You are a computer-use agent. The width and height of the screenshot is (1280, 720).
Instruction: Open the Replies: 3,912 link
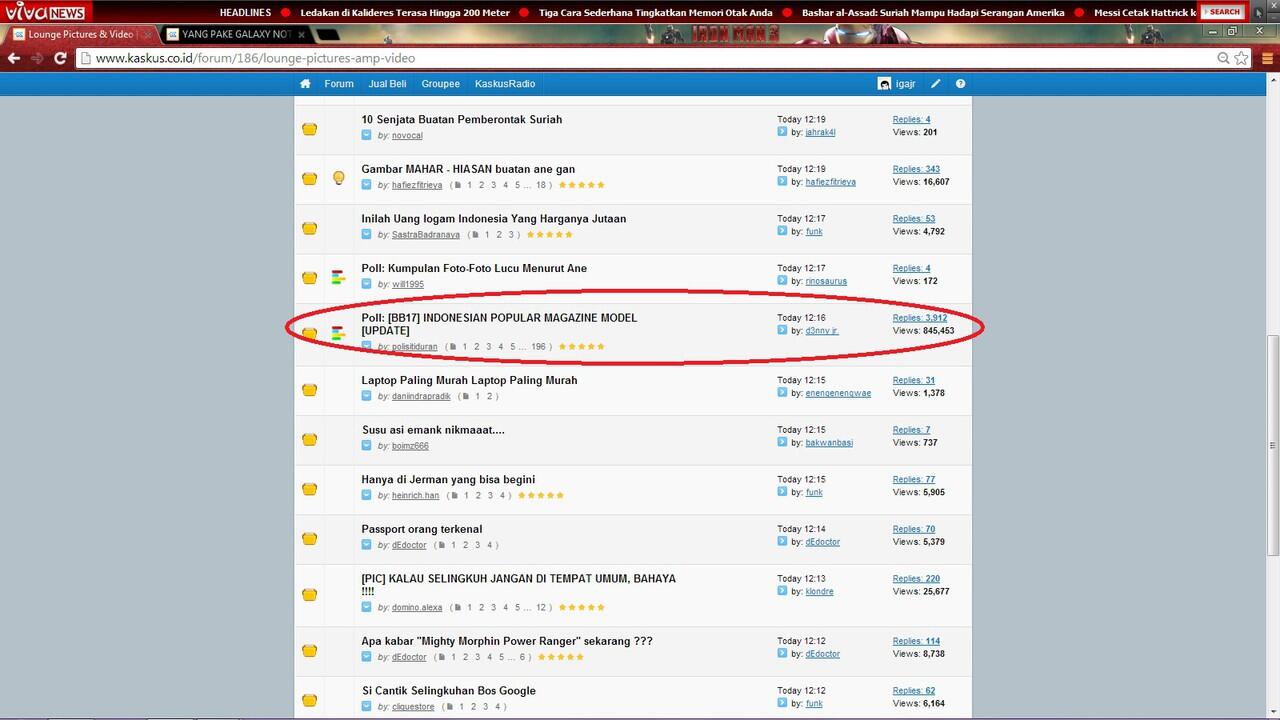point(920,318)
